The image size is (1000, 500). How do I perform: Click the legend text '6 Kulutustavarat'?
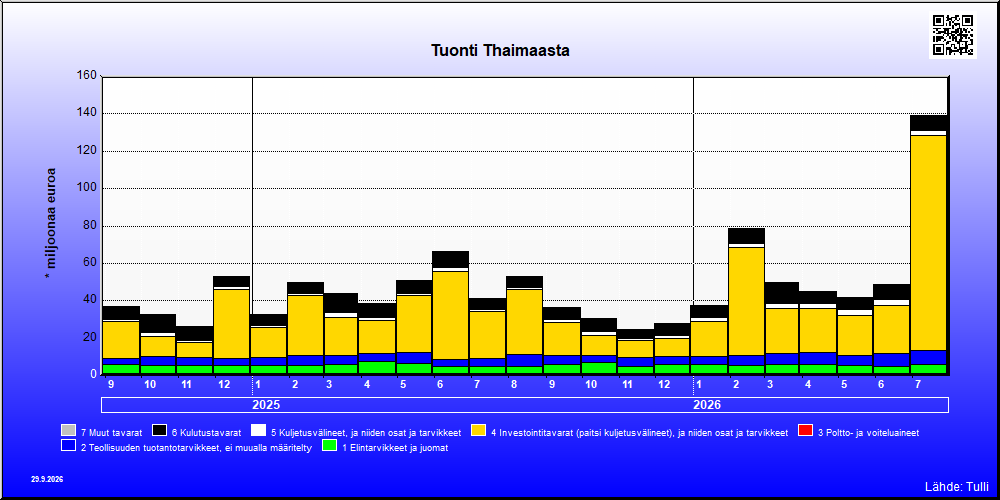[207, 432]
